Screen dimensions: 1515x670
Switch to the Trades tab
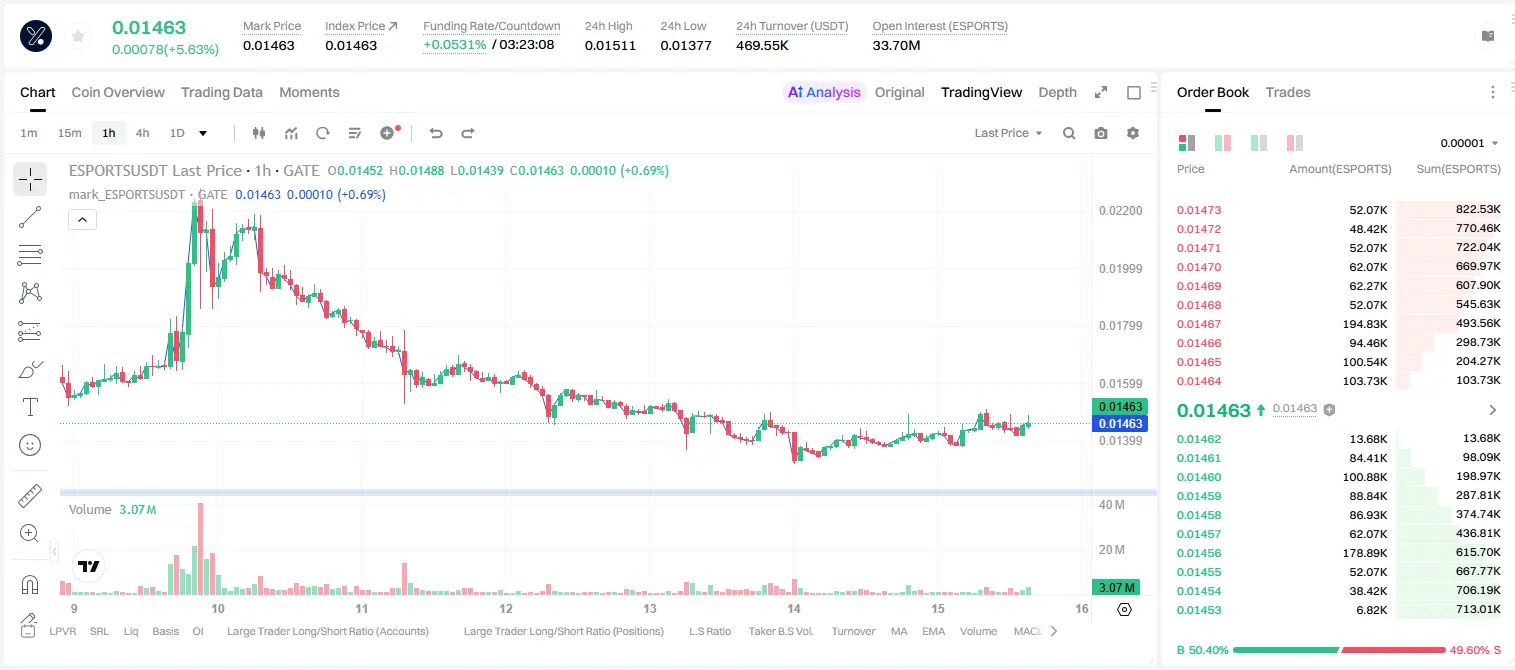point(1288,92)
